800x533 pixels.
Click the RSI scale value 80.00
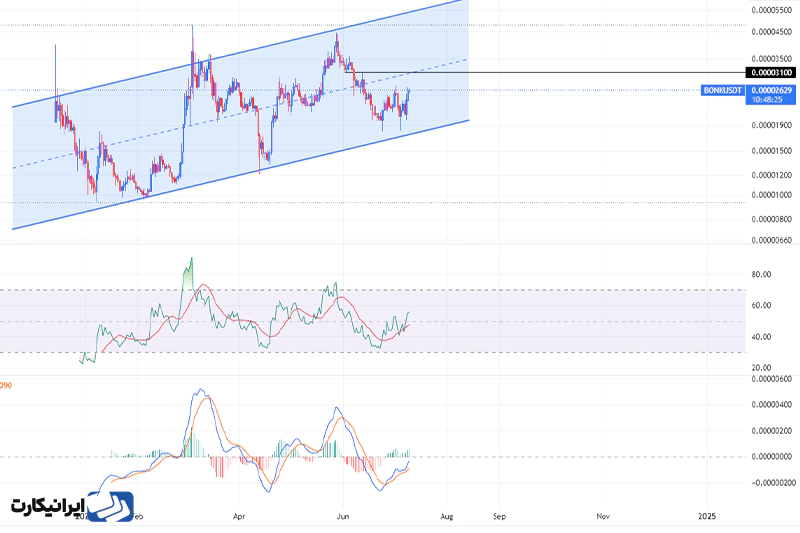click(761, 274)
